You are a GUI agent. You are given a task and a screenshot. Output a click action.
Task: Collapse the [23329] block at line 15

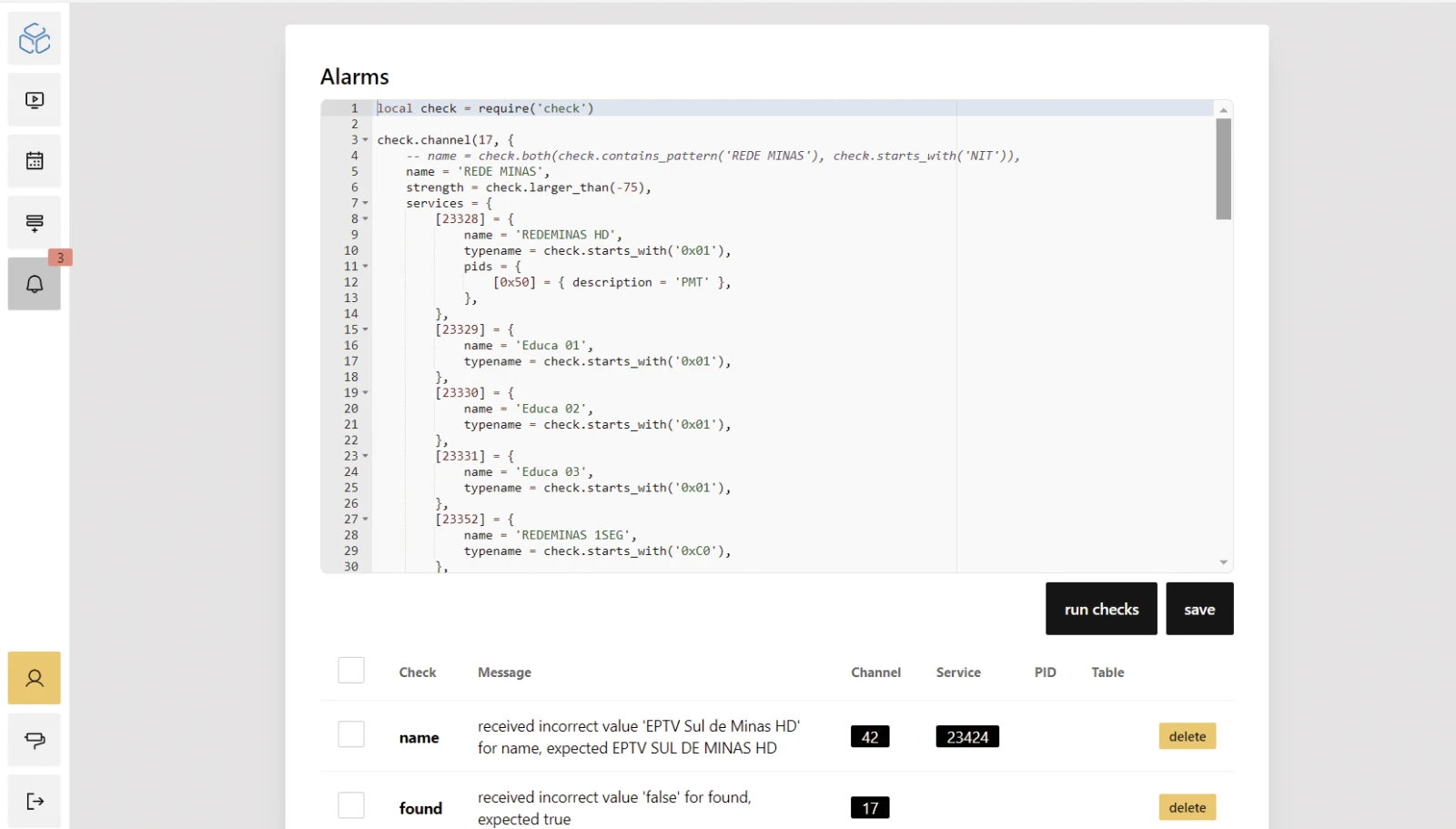click(366, 329)
